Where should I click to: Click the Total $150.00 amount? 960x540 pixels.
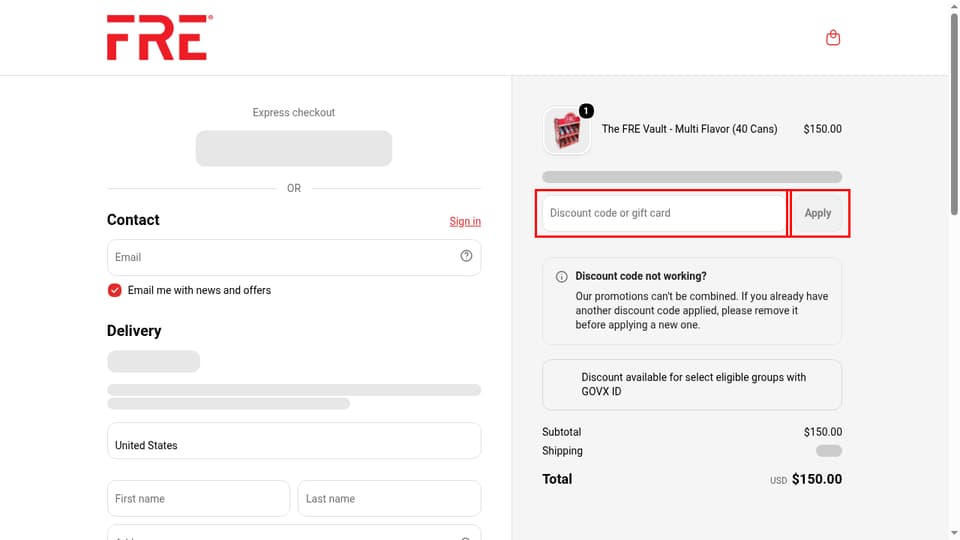pos(817,479)
